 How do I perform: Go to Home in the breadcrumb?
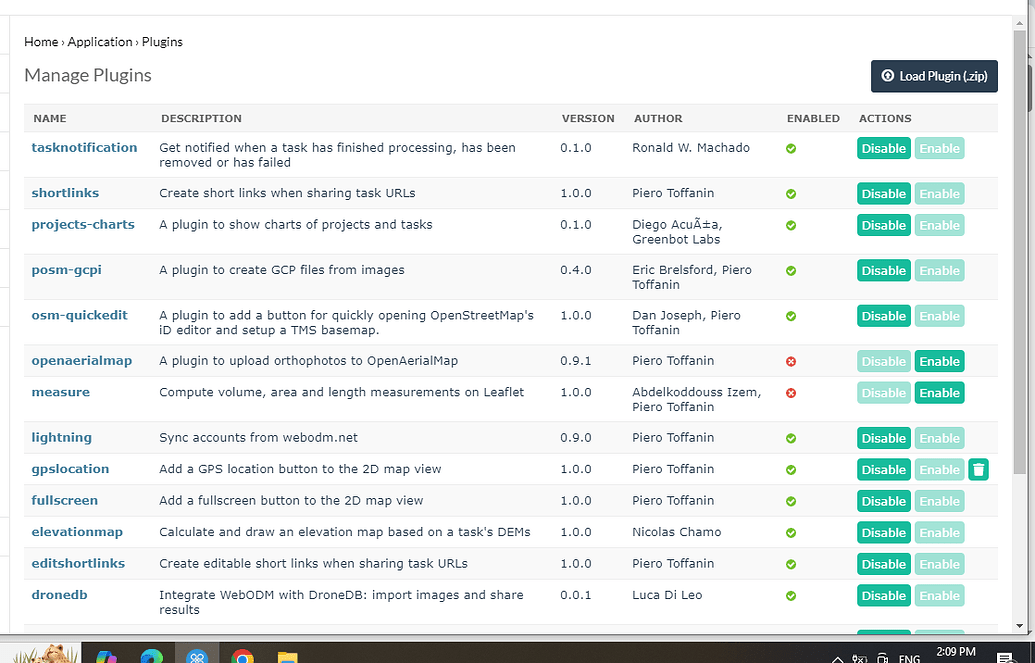tap(41, 42)
